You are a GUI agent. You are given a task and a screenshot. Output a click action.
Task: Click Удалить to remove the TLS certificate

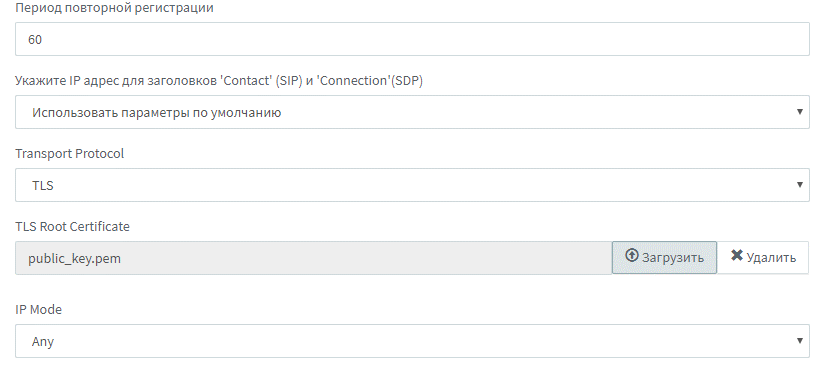click(x=763, y=257)
